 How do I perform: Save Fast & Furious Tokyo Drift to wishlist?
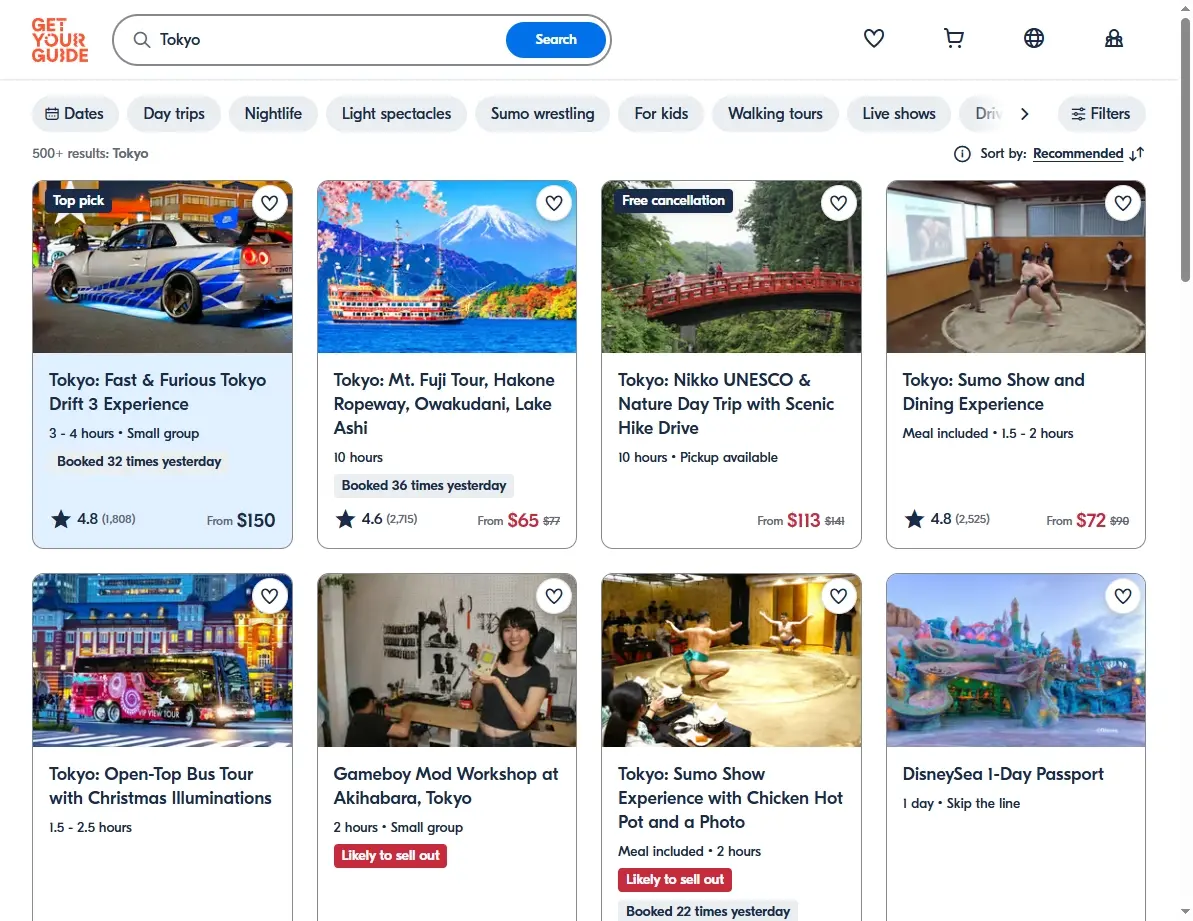tap(269, 203)
